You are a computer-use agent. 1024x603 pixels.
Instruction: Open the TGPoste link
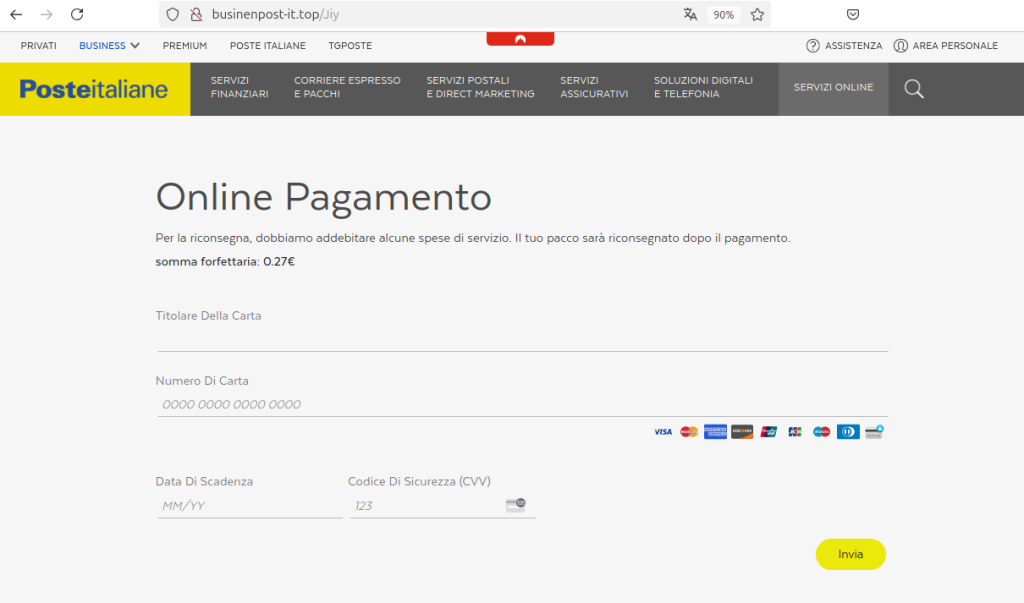pos(350,46)
